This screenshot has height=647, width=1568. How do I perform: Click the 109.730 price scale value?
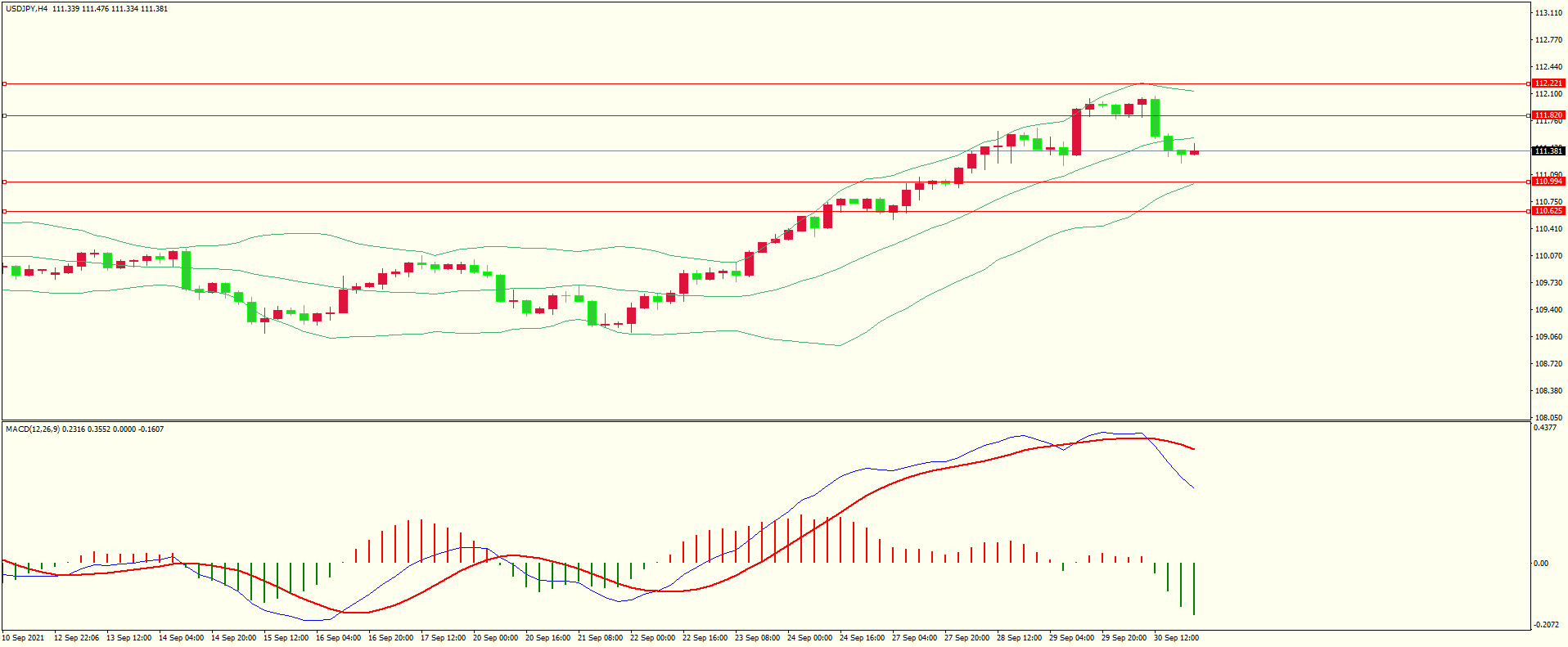[1548, 283]
